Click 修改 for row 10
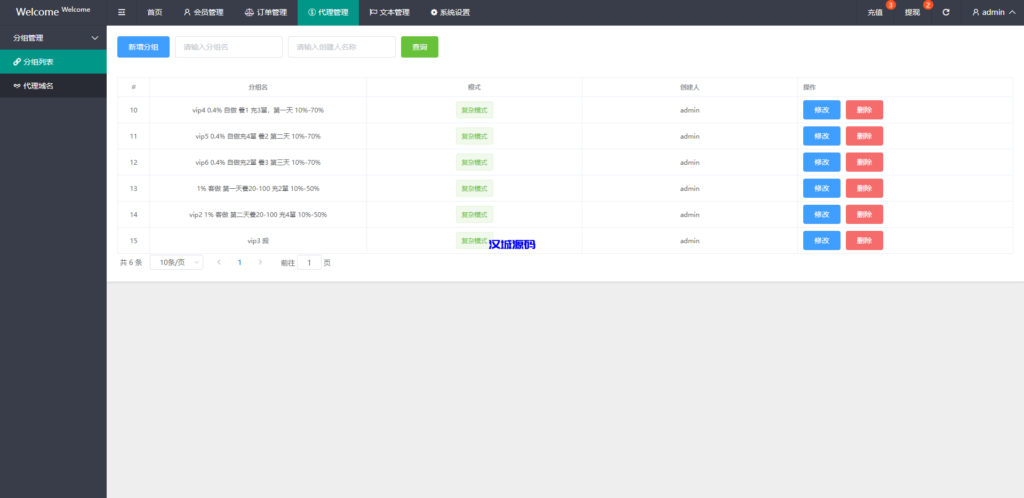 coord(821,110)
